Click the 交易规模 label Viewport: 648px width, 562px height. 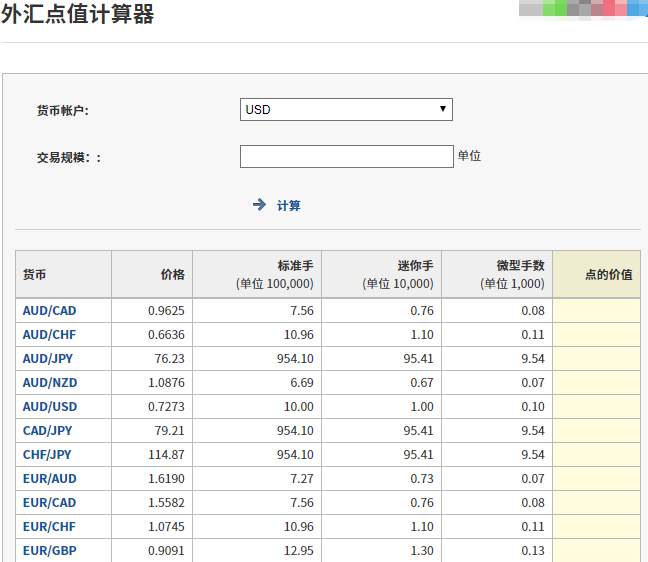tap(69, 157)
